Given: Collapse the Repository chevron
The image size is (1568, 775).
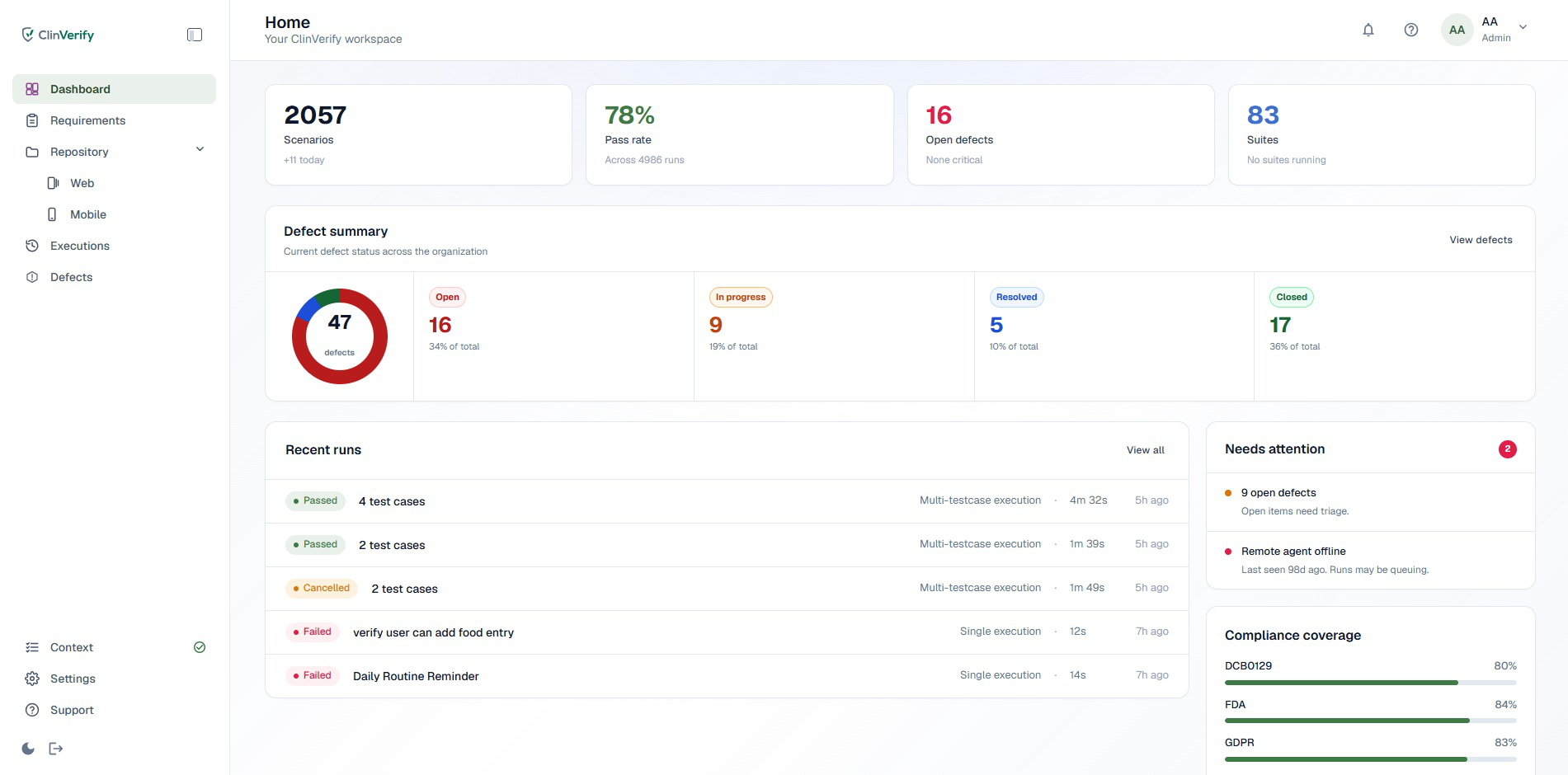Looking at the screenshot, I should tap(200, 149).
